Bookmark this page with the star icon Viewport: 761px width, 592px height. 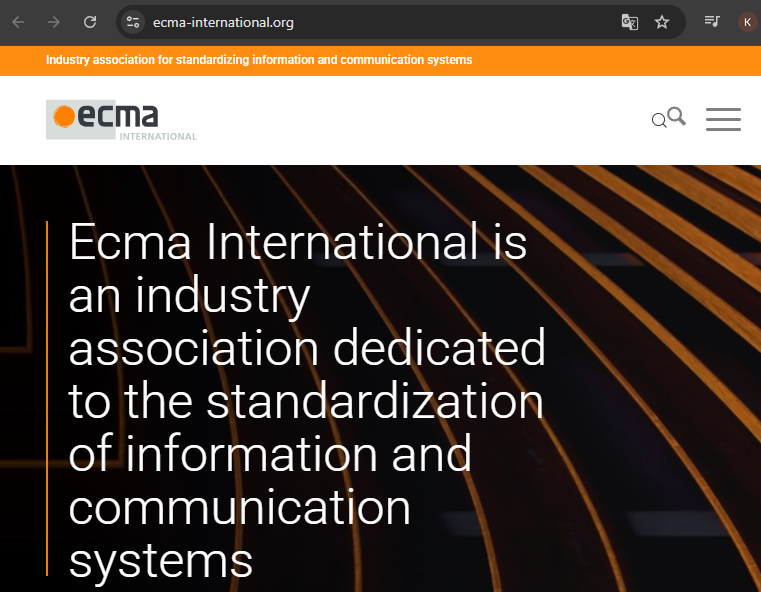(x=662, y=22)
